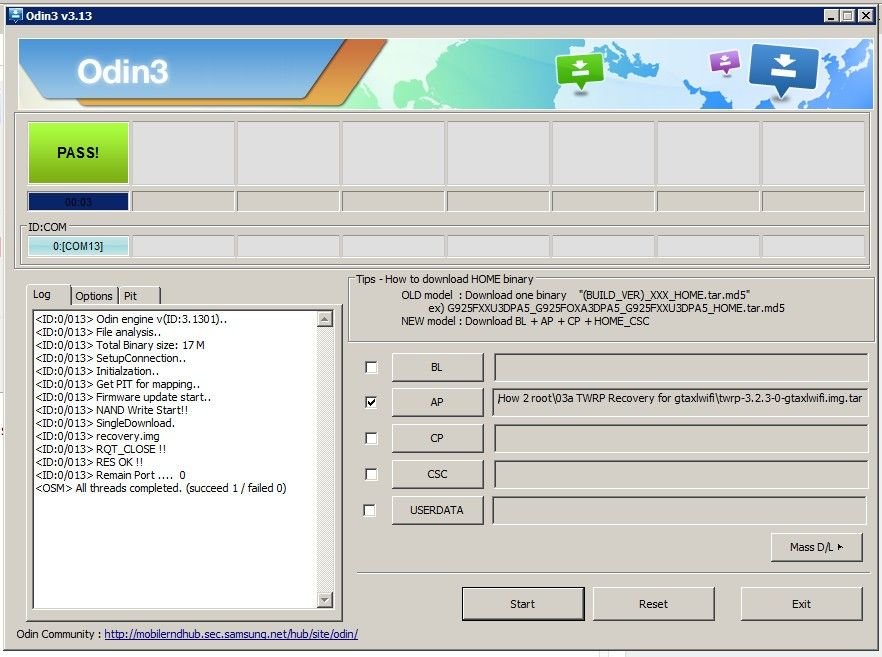Image resolution: width=882 pixels, height=657 pixels.
Task: Click the log line 'Total Binary size: 17 M'
Action: 120,345
